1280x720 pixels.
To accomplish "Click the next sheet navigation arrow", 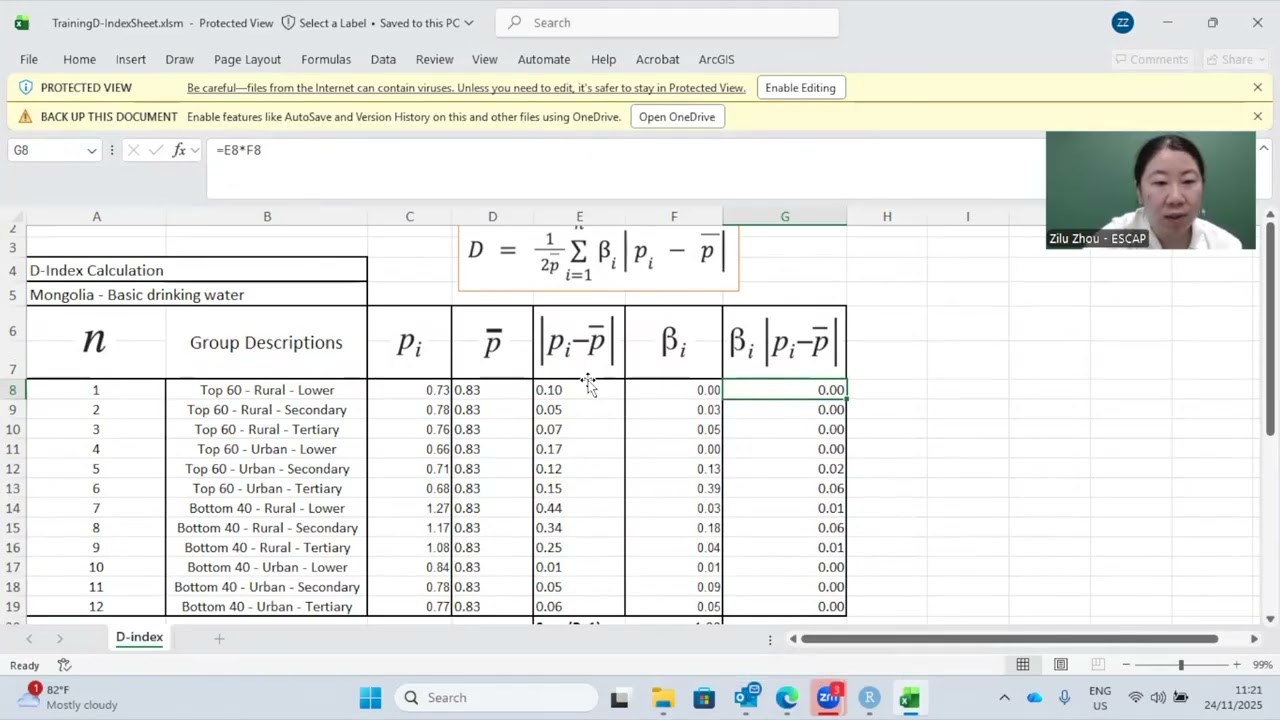I will [59, 638].
